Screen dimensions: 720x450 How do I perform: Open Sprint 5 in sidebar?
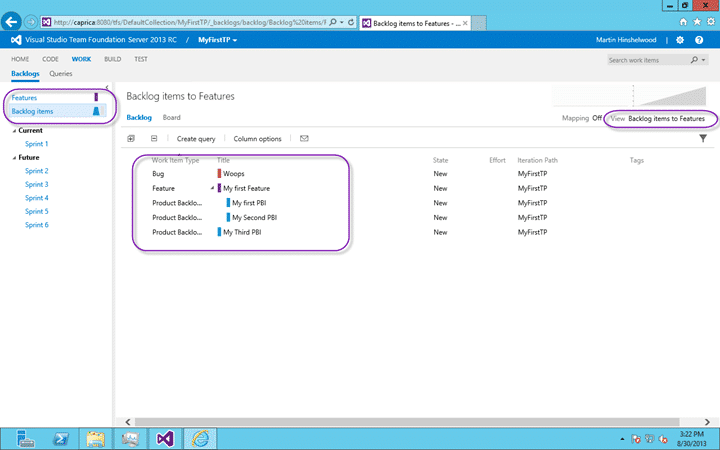coord(37,211)
